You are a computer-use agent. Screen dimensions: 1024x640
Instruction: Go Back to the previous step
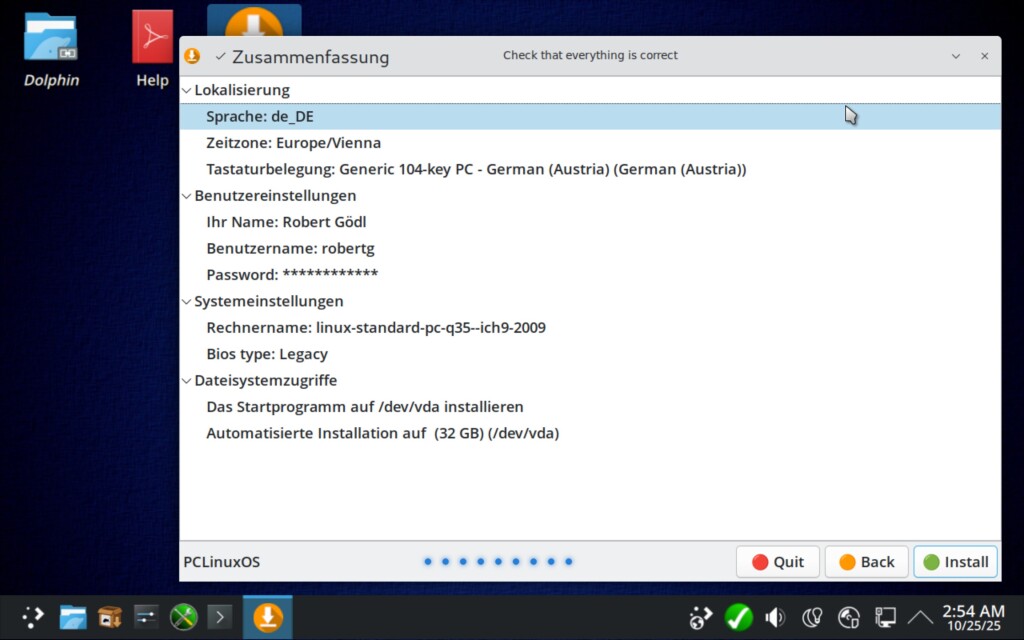click(x=866, y=562)
